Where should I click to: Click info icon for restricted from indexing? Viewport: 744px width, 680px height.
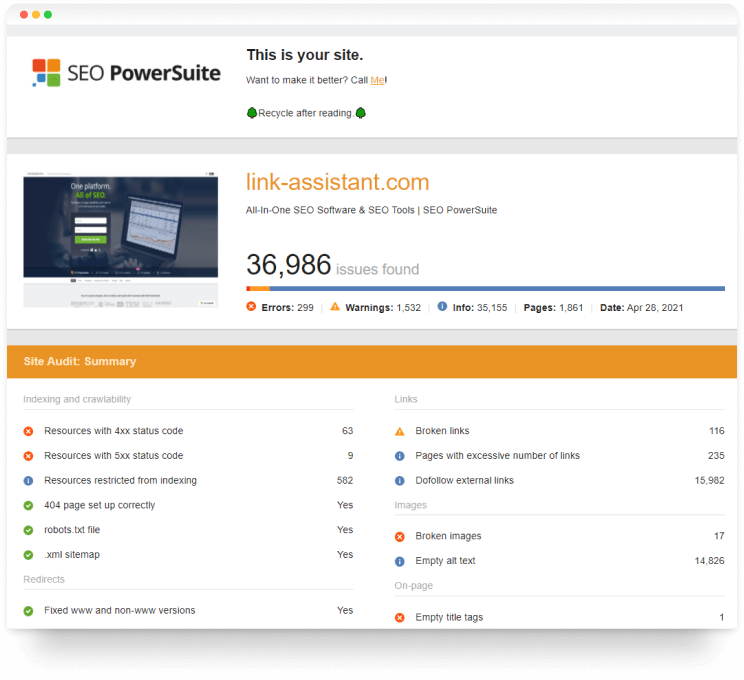(x=28, y=481)
